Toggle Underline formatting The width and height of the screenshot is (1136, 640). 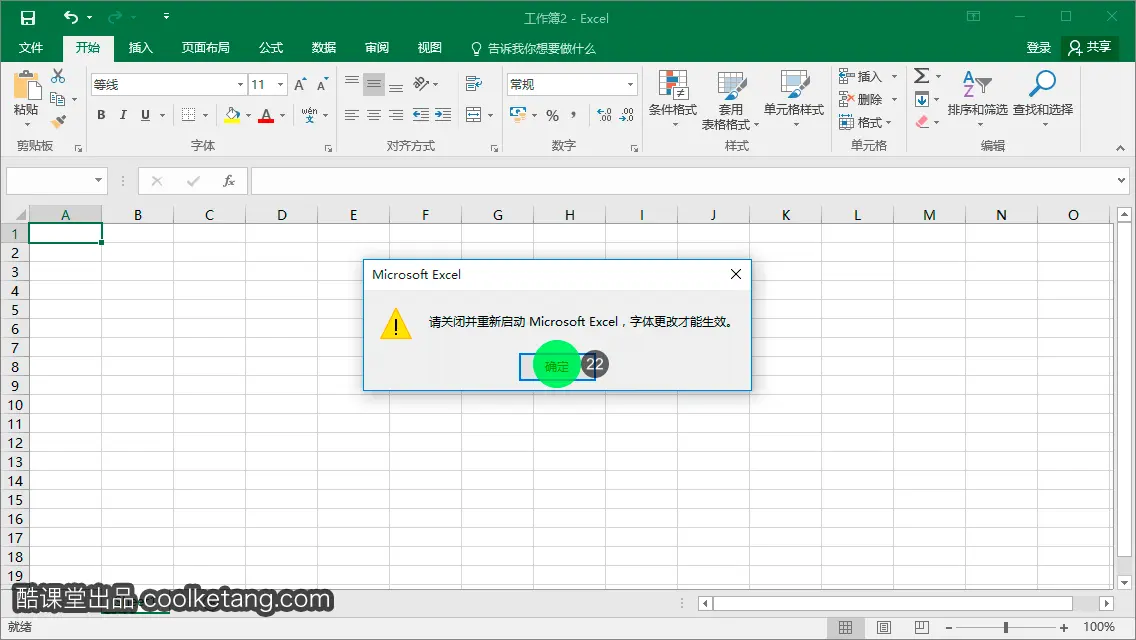[146, 115]
